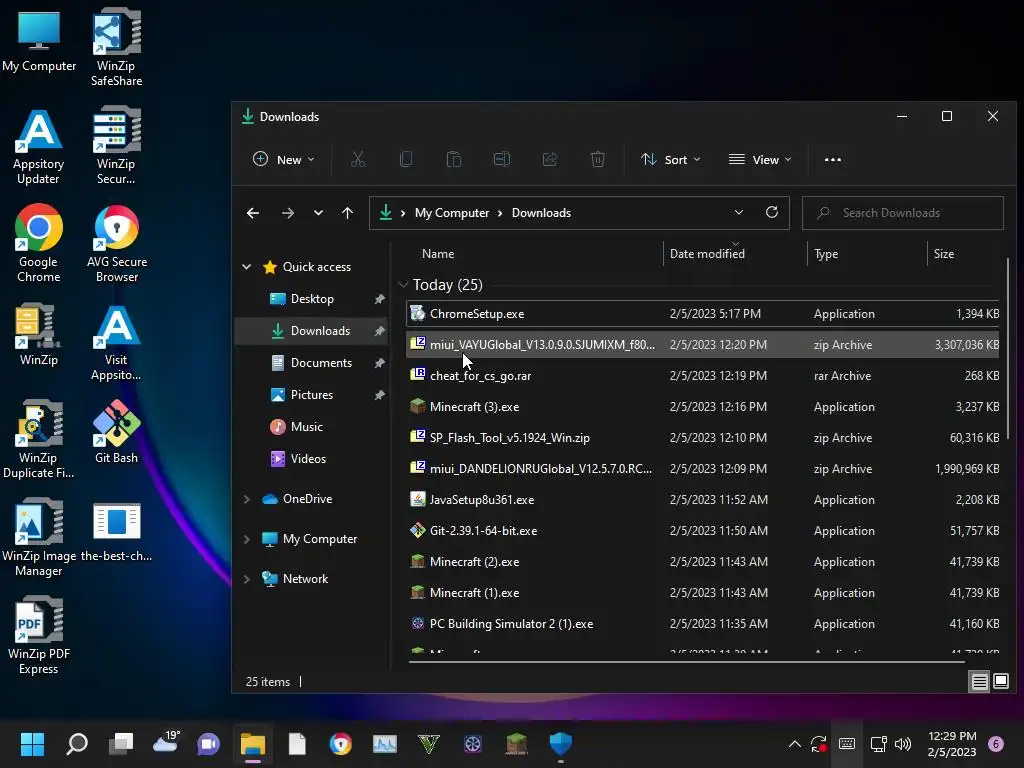Open WinZip SafeShare desktop icon

point(116,47)
